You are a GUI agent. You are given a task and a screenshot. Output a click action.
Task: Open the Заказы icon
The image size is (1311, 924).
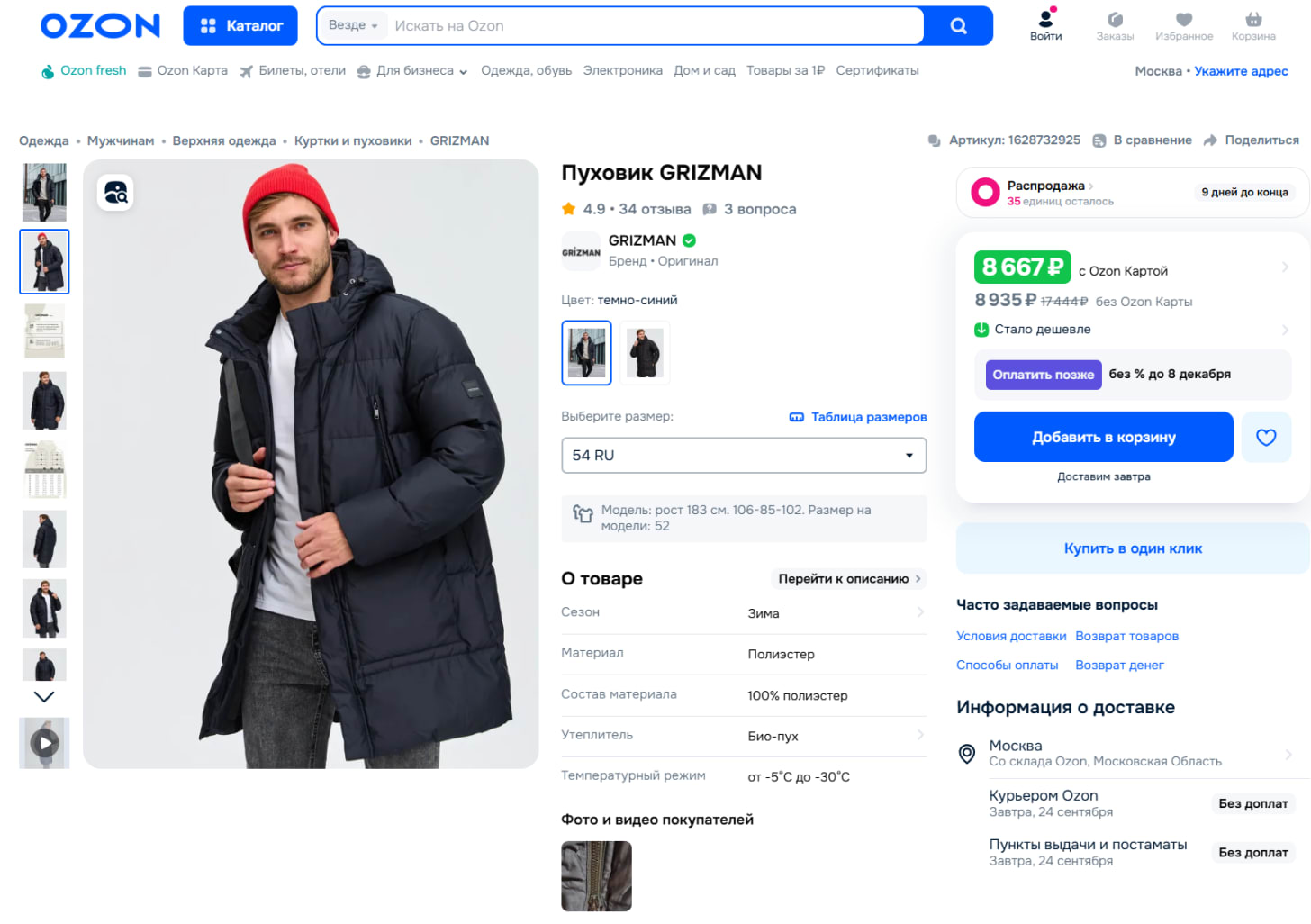(x=1115, y=19)
